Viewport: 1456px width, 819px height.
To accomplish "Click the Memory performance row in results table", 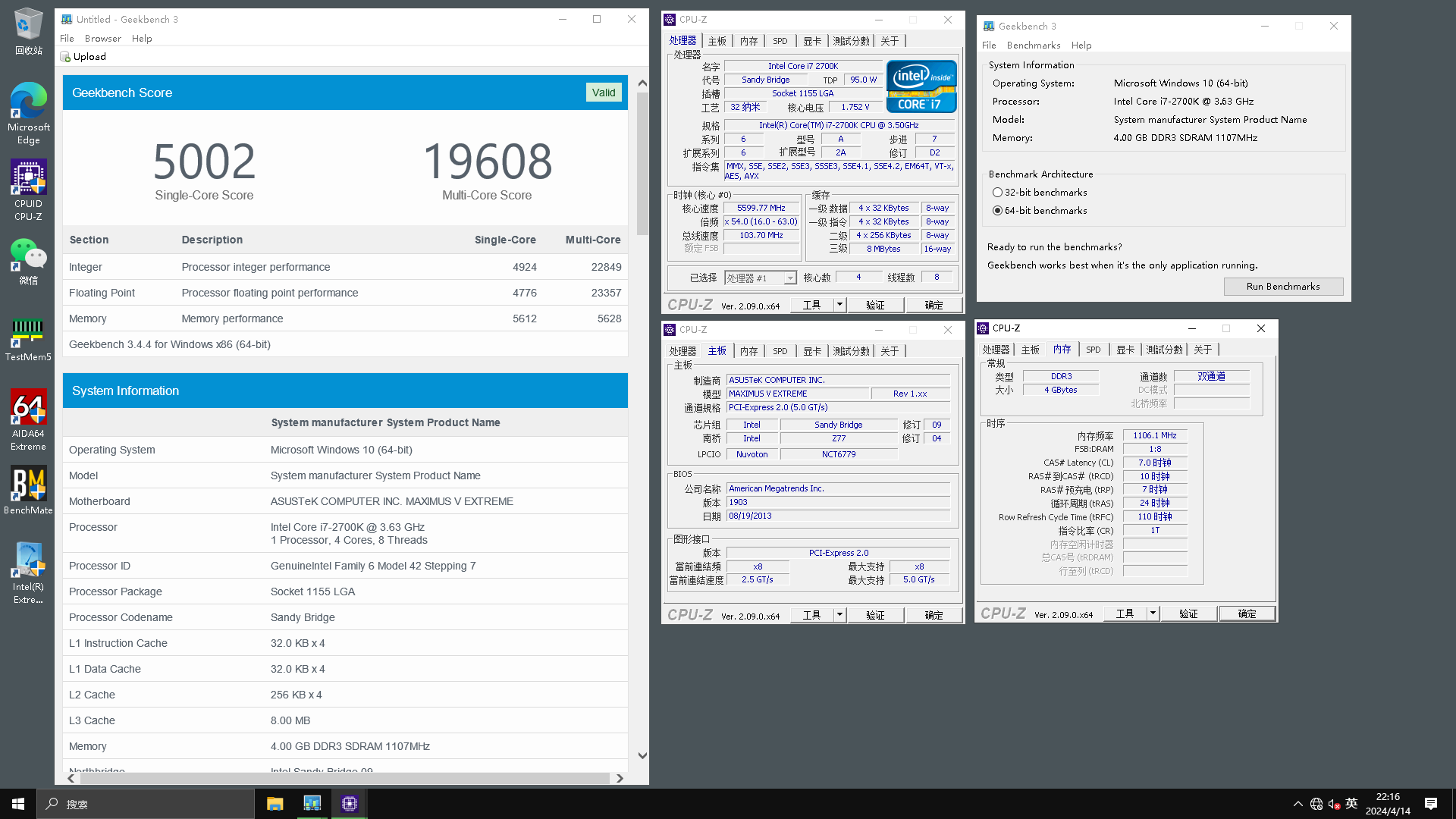I will pyautogui.click(x=345, y=318).
